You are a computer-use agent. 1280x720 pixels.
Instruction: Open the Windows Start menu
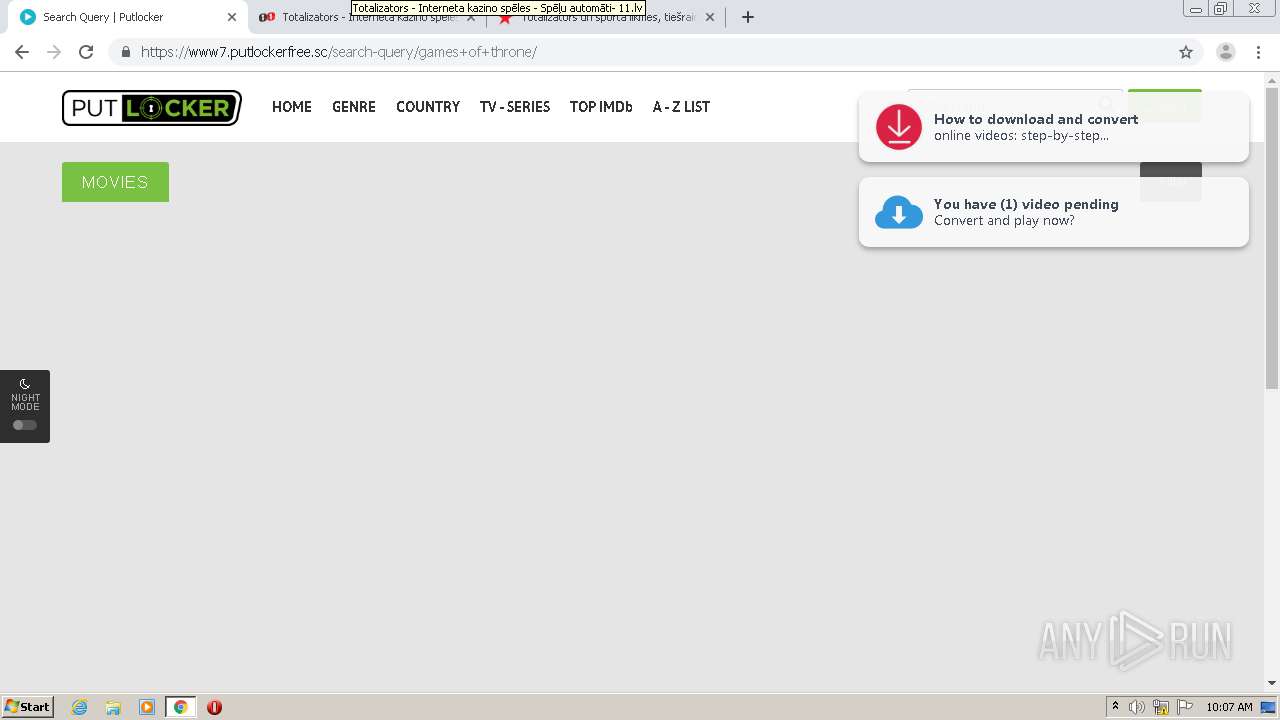point(28,706)
